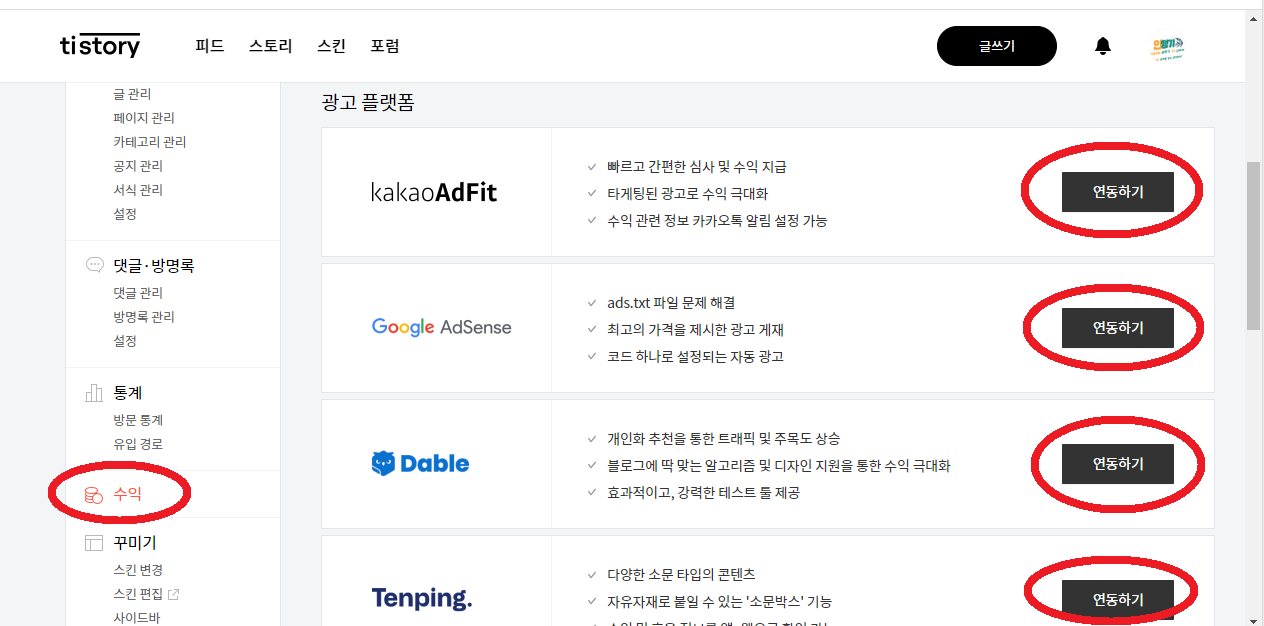Image resolution: width=1264 pixels, height=626 pixels.
Task: Click 연동하기 for Dable
Action: point(1118,464)
